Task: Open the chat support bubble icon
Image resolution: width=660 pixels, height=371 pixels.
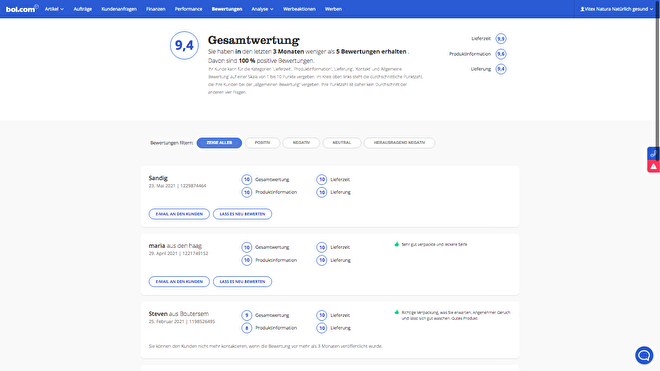Action: 644,355
